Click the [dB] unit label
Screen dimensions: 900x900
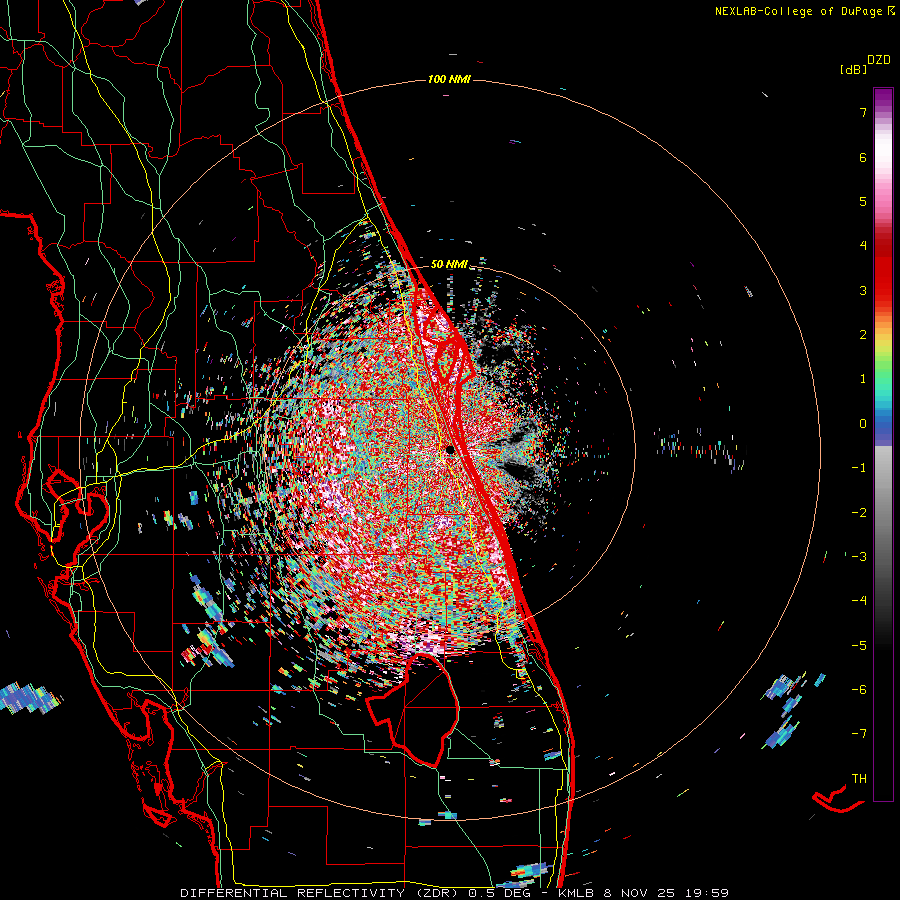click(x=853, y=70)
